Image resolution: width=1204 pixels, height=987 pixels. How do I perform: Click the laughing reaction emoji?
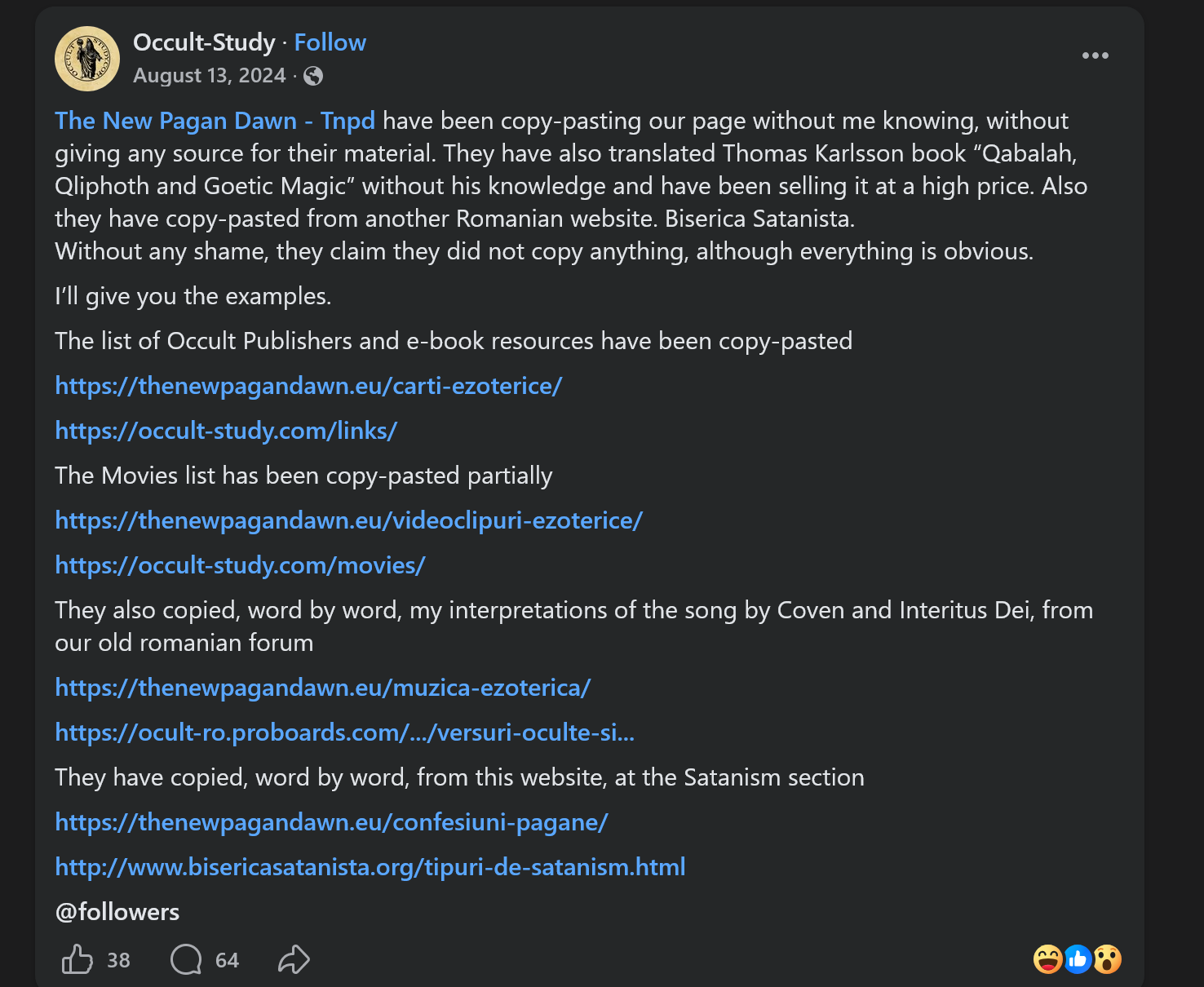1047,959
